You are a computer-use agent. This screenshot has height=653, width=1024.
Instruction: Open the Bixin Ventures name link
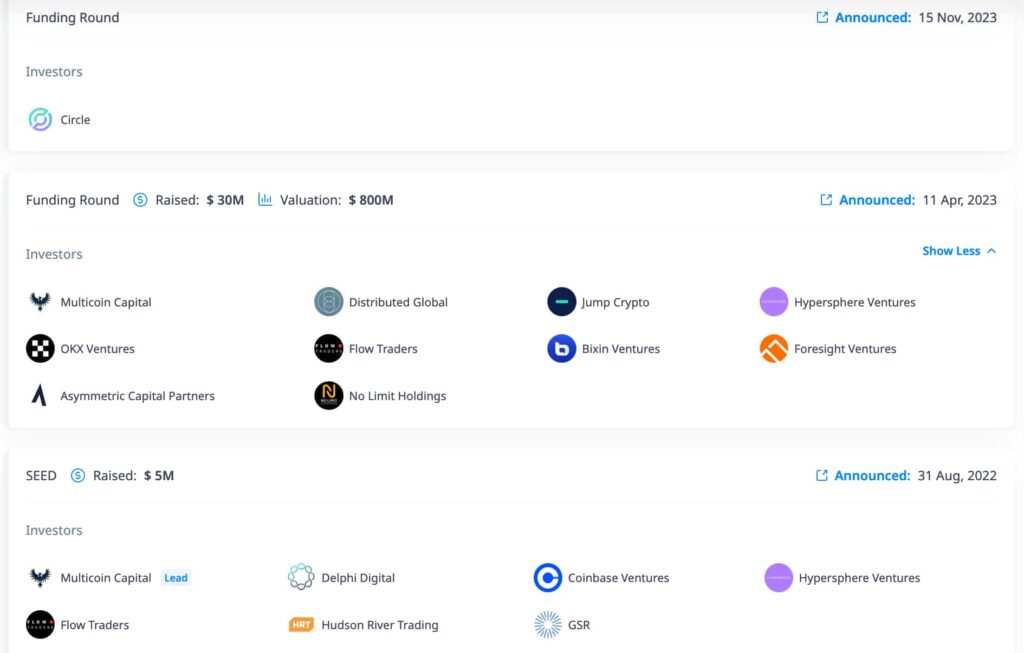click(621, 349)
